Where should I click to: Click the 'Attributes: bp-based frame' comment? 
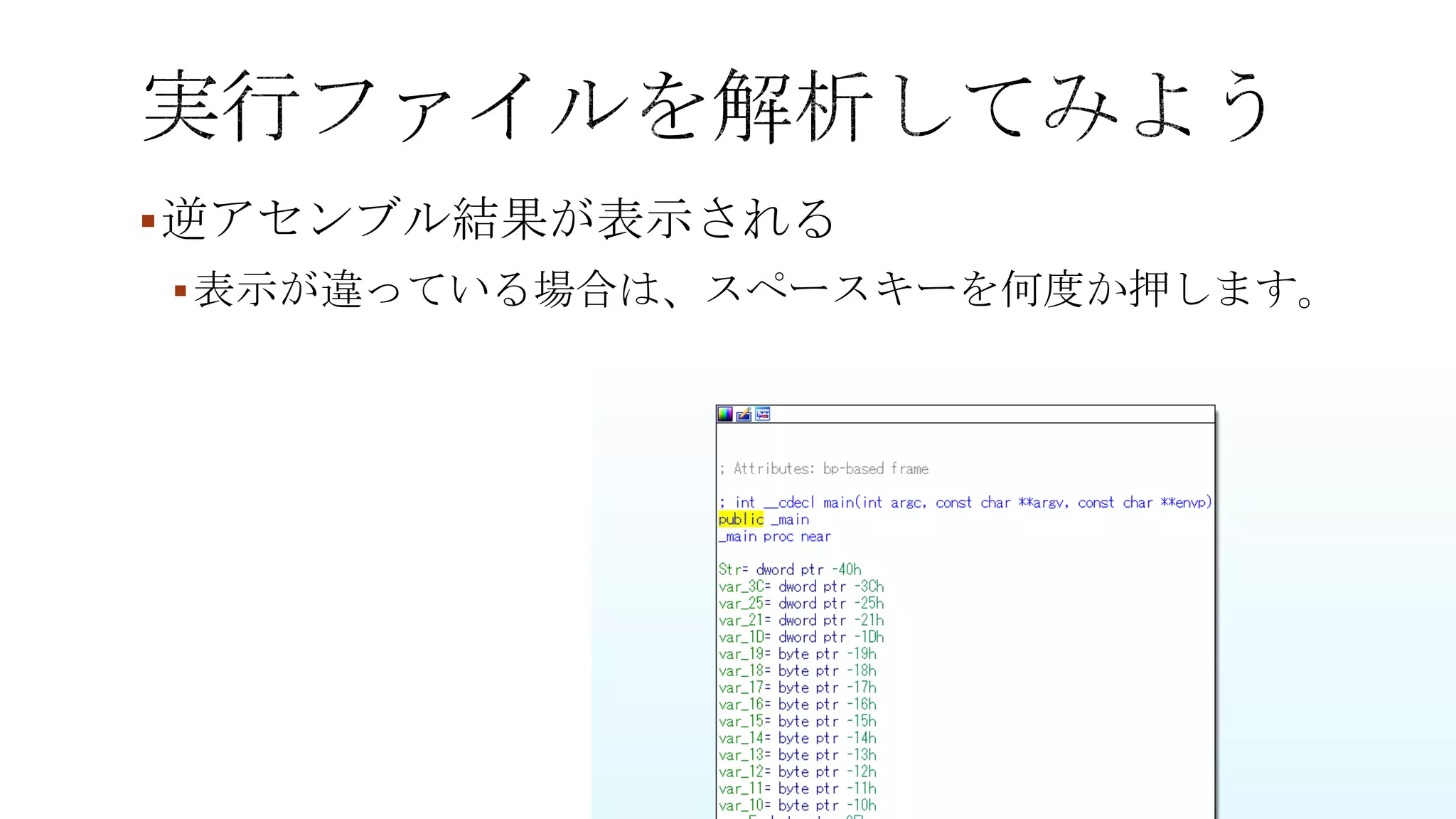(824, 469)
